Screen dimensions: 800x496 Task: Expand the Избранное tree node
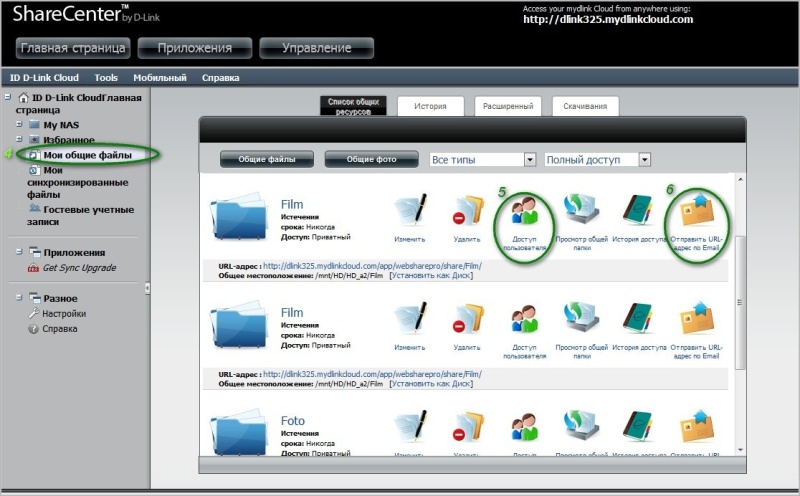19,139
